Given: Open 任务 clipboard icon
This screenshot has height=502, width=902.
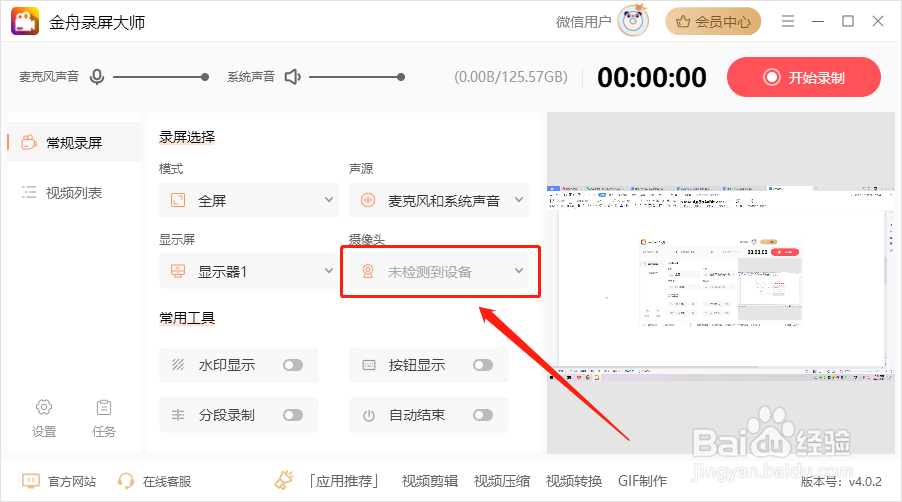Looking at the screenshot, I should 104,407.
